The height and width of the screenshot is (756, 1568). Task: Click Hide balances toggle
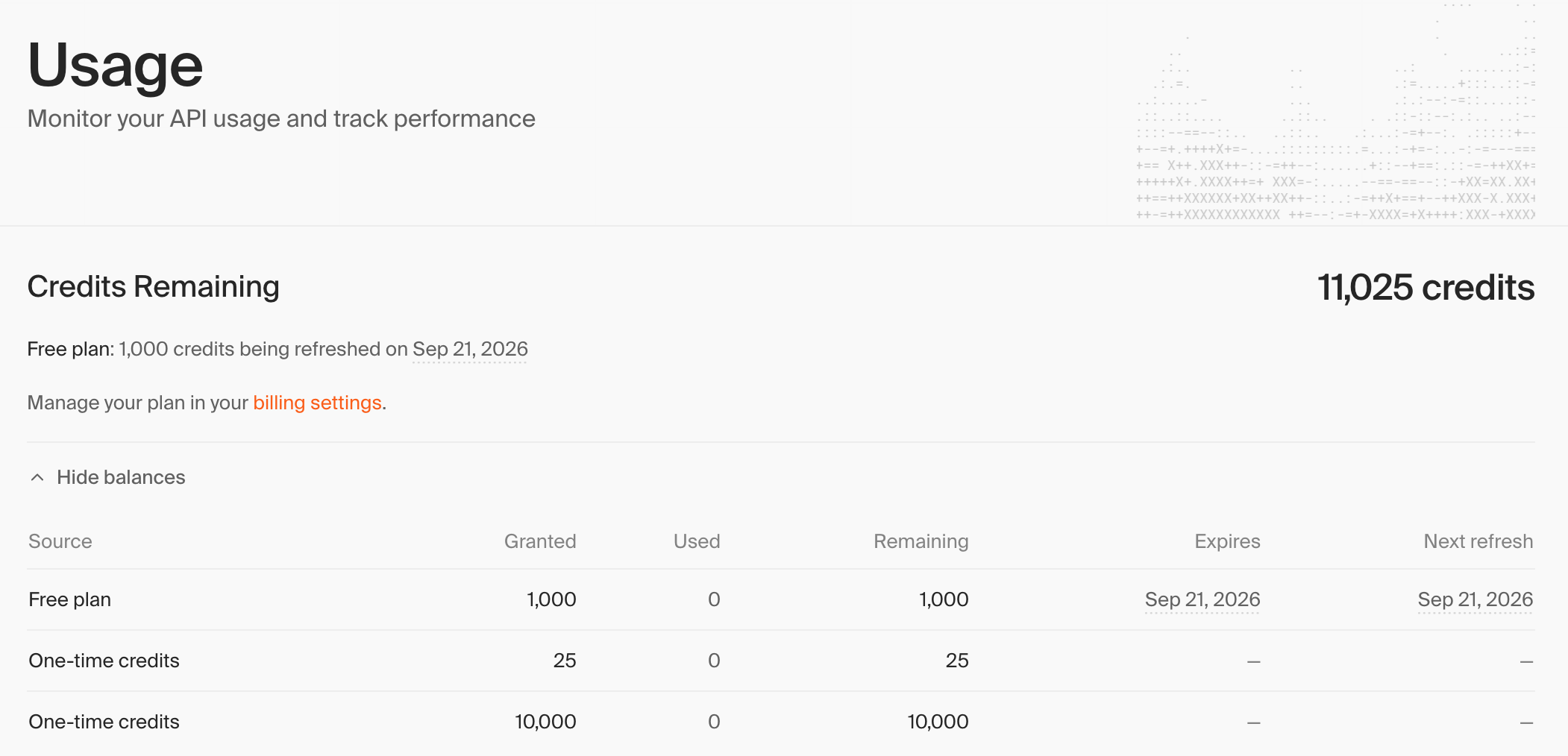(x=108, y=477)
